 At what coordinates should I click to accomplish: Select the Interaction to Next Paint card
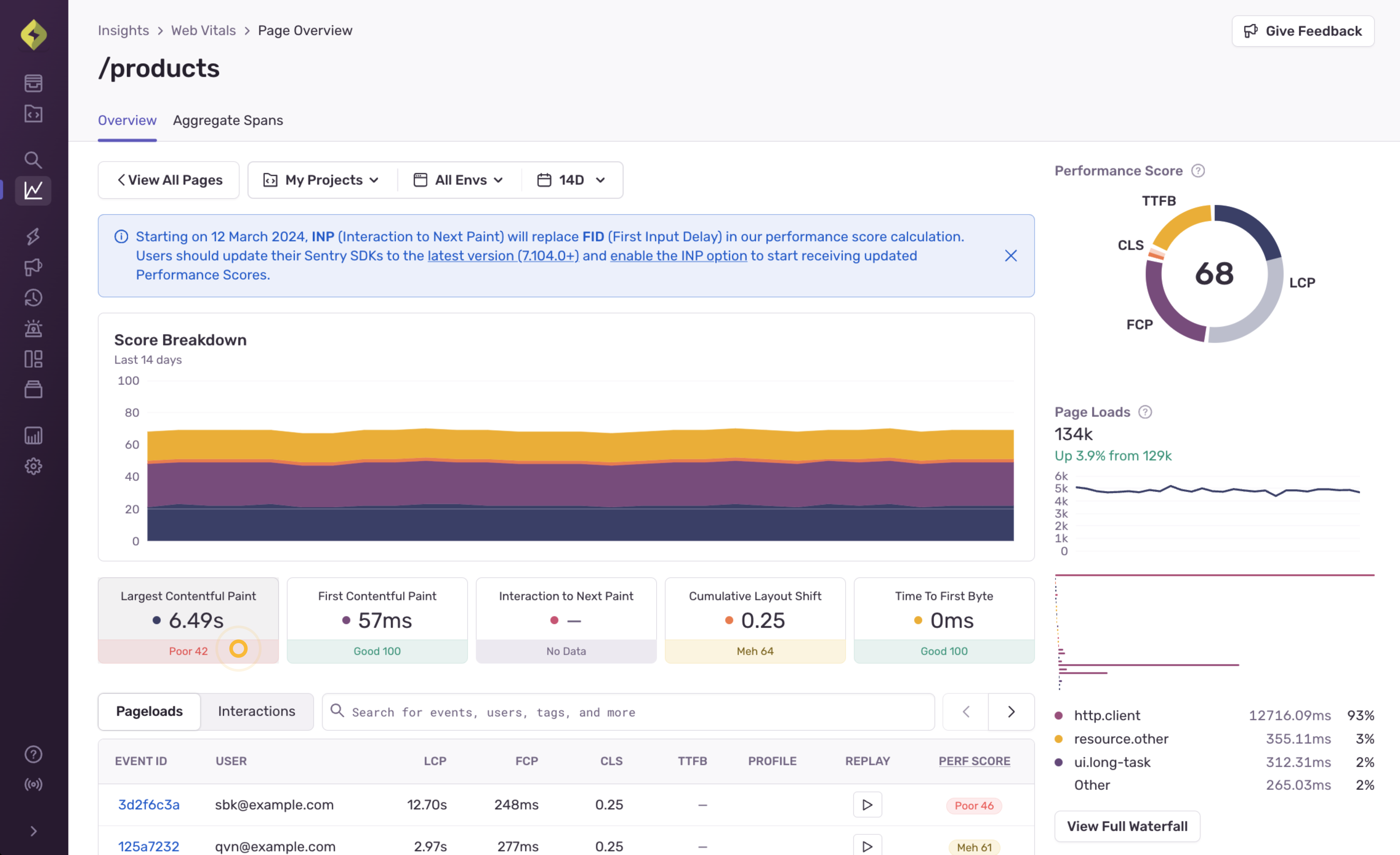pyautogui.click(x=566, y=620)
